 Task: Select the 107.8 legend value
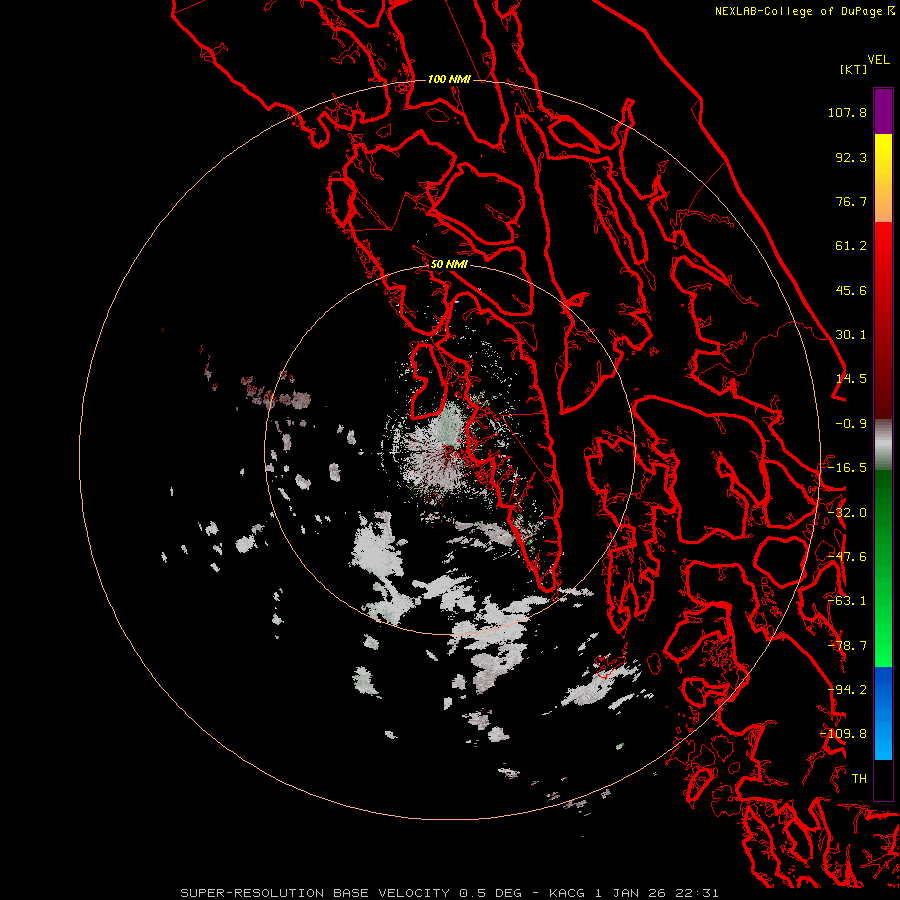click(847, 112)
